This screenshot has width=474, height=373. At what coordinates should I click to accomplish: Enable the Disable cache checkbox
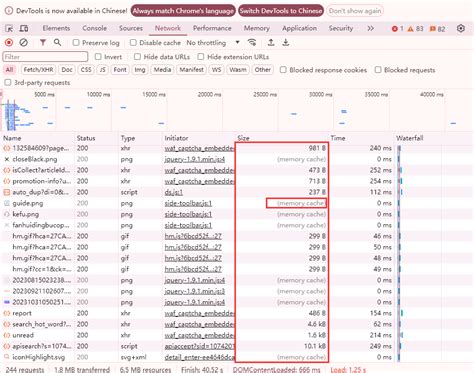[133, 43]
